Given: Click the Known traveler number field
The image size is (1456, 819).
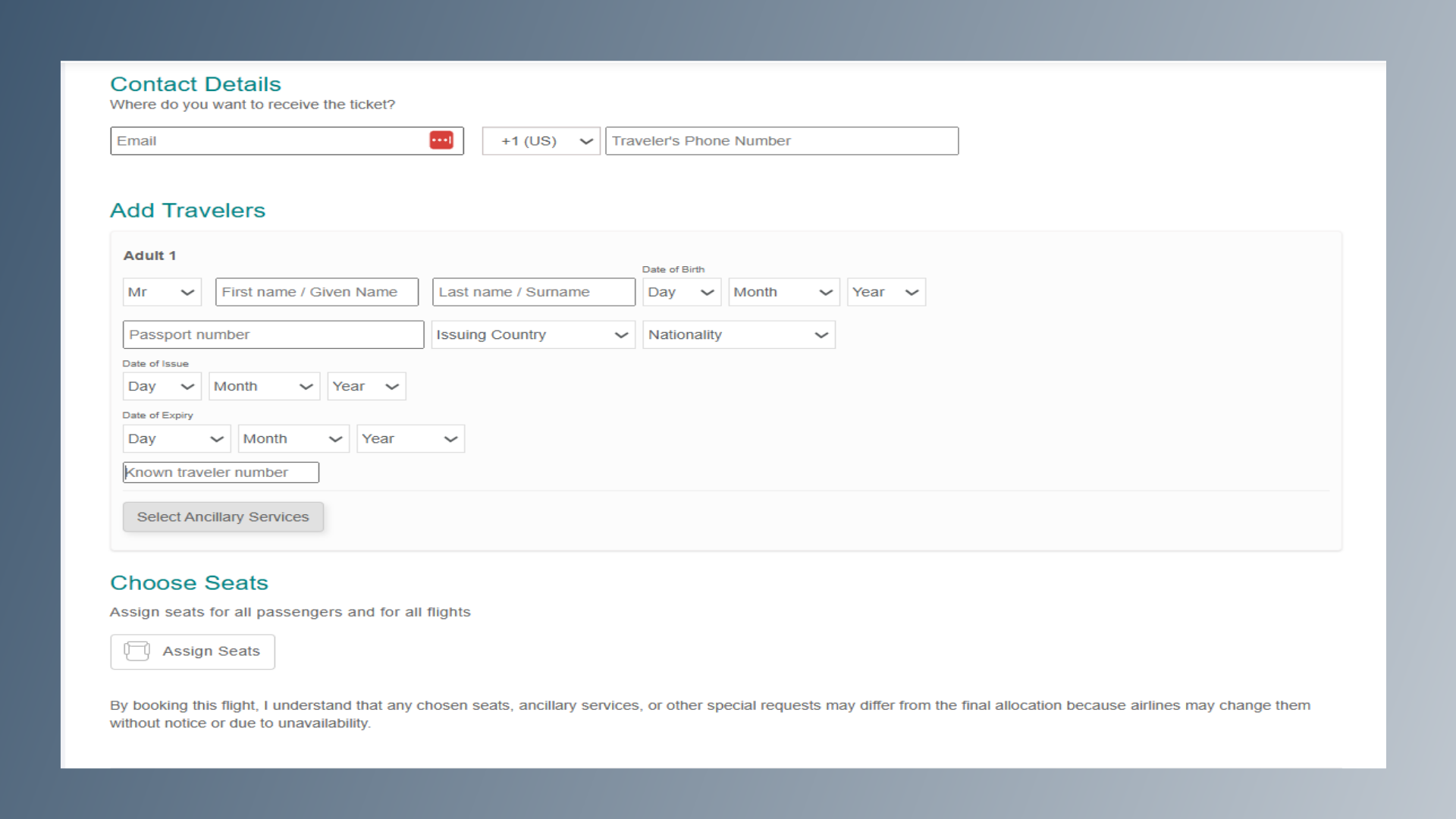Looking at the screenshot, I should (x=221, y=472).
